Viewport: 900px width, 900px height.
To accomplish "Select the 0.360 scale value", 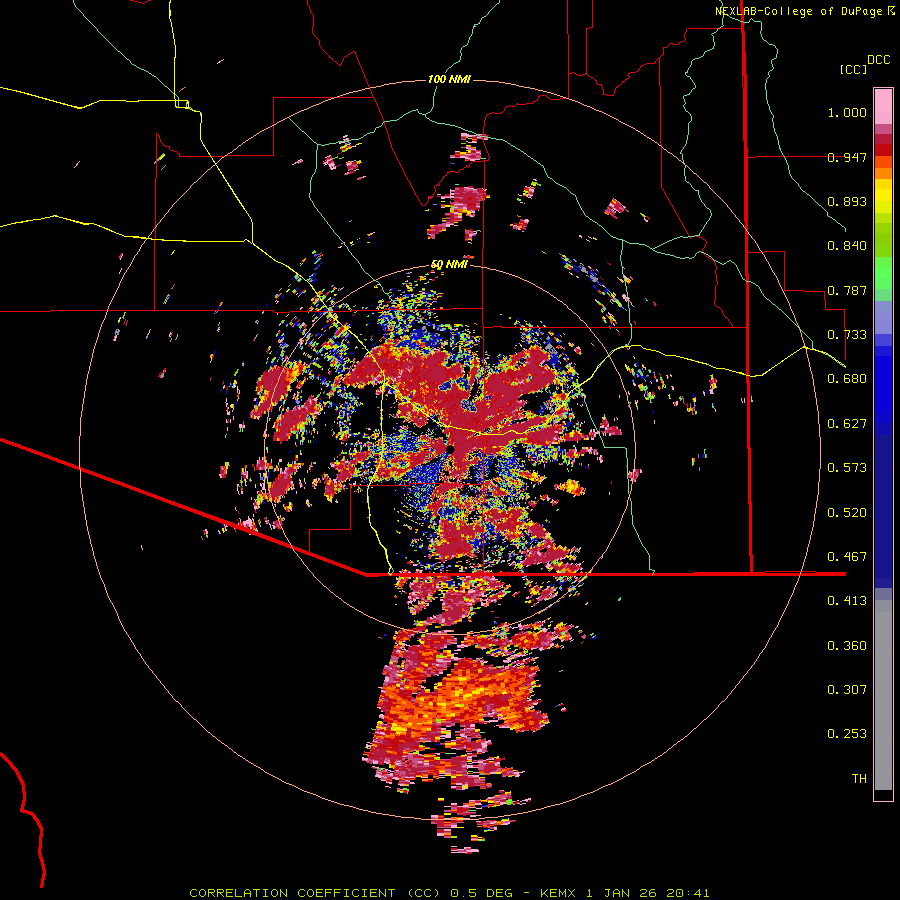I will (847, 646).
